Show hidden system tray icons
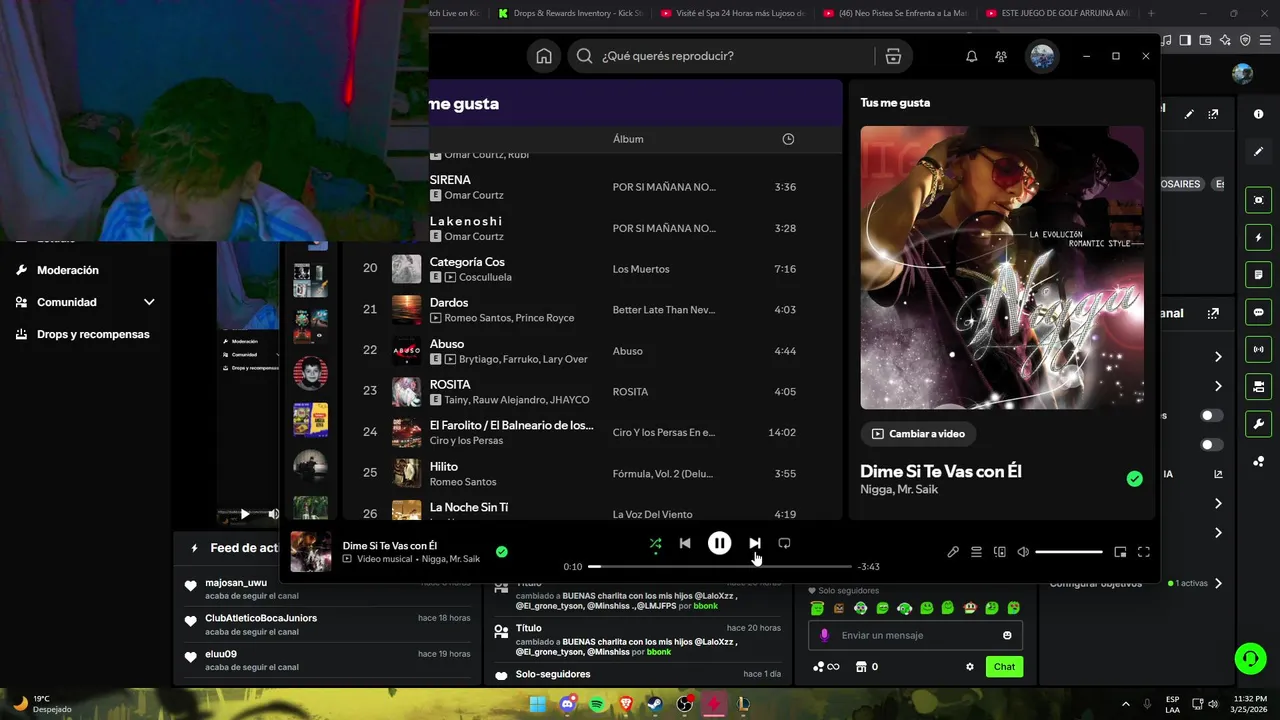Screen dimensions: 1280x720 (1125, 704)
